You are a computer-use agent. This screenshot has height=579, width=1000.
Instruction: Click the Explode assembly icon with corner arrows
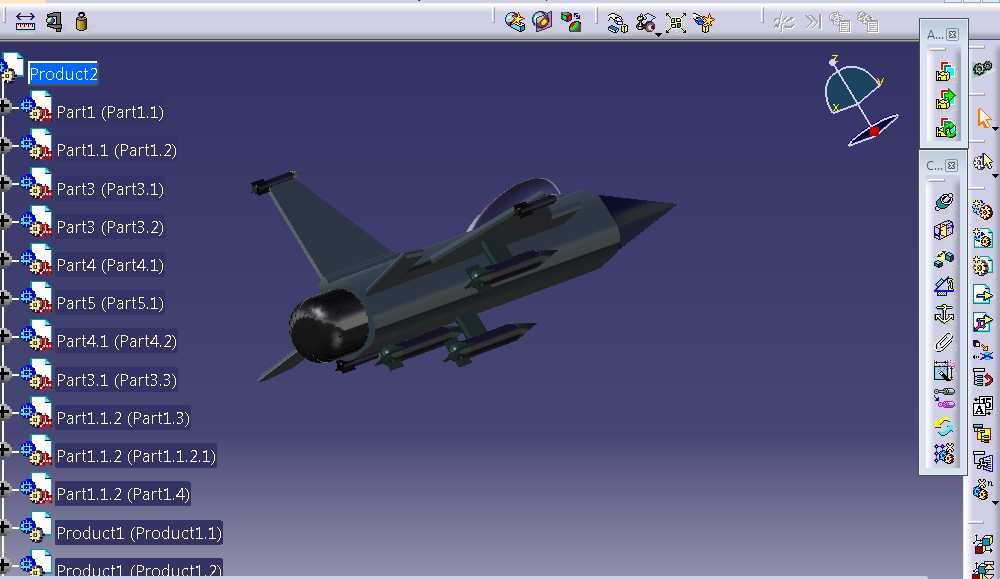[675, 23]
